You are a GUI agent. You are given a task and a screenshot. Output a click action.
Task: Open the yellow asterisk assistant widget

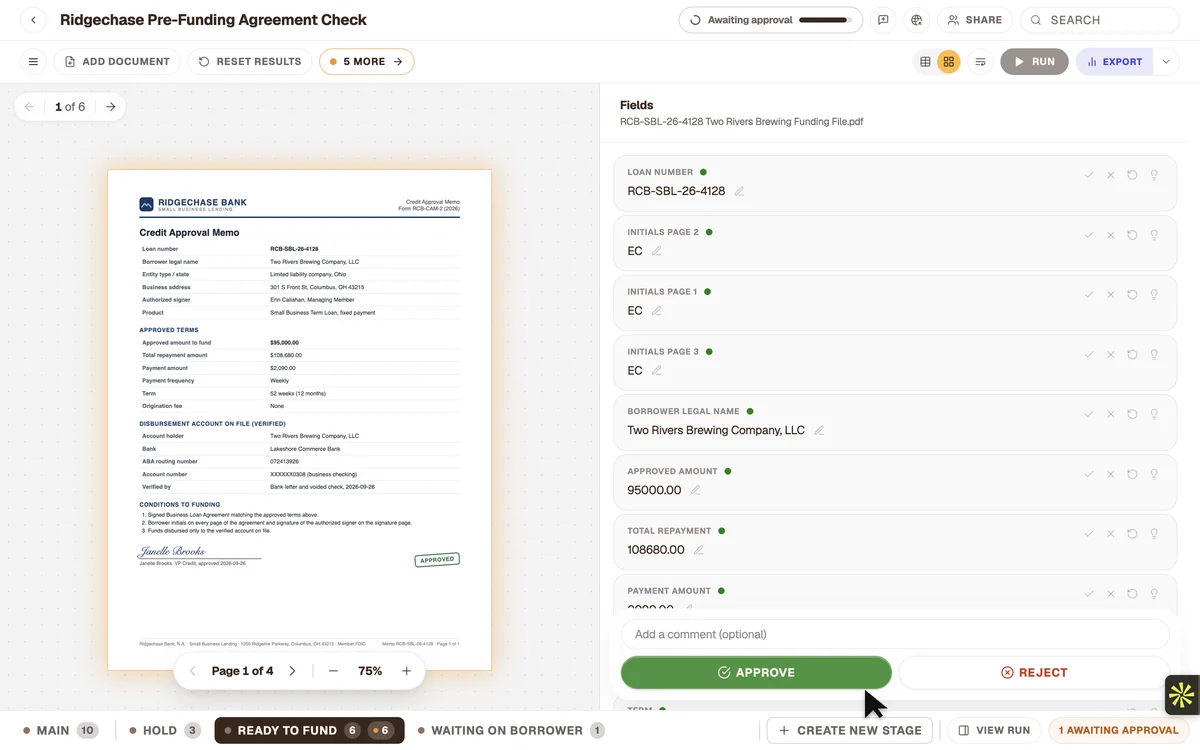click(x=1182, y=695)
